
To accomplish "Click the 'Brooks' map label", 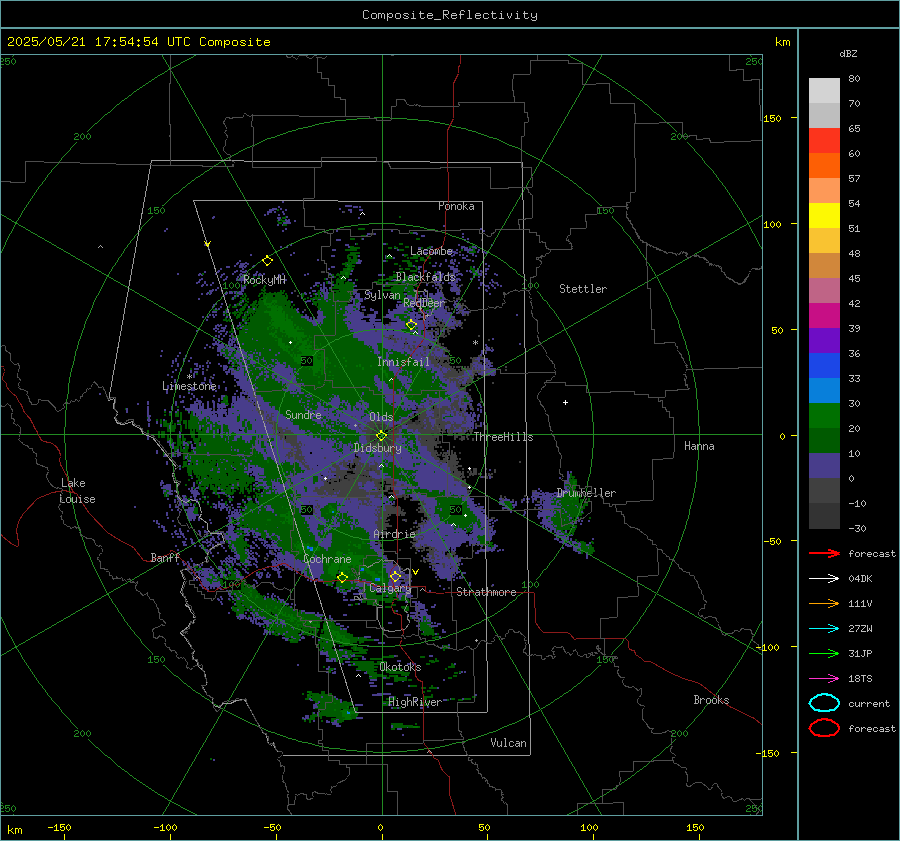I will 711,700.
